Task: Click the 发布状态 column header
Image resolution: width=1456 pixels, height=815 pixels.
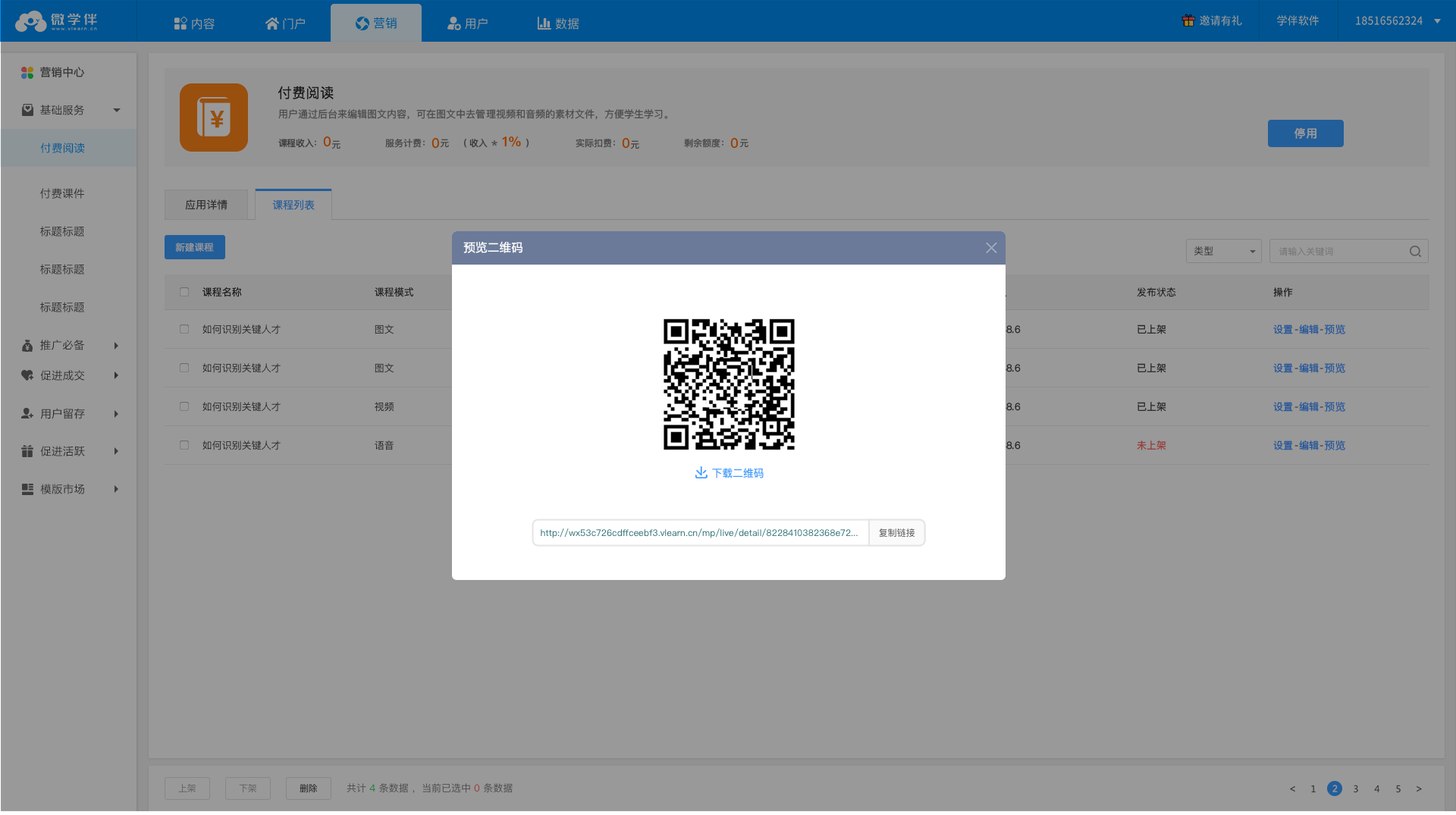Action: (1156, 292)
